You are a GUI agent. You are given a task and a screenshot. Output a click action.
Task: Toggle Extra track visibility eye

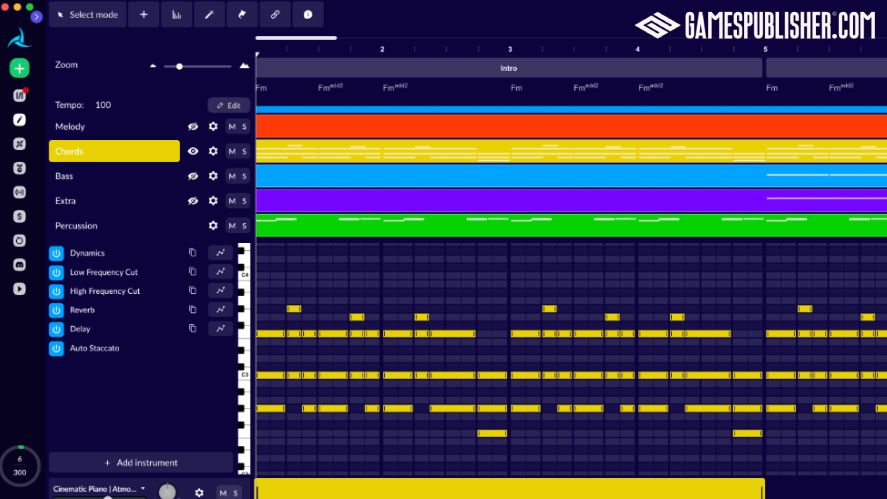(x=193, y=201)
